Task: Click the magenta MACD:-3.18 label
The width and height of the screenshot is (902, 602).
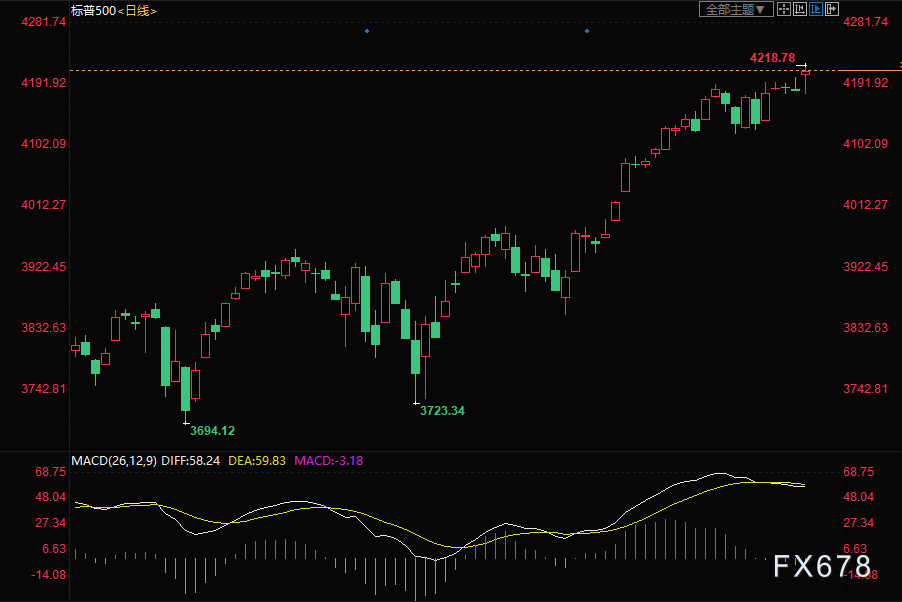Action: click(x=328, y=460)
